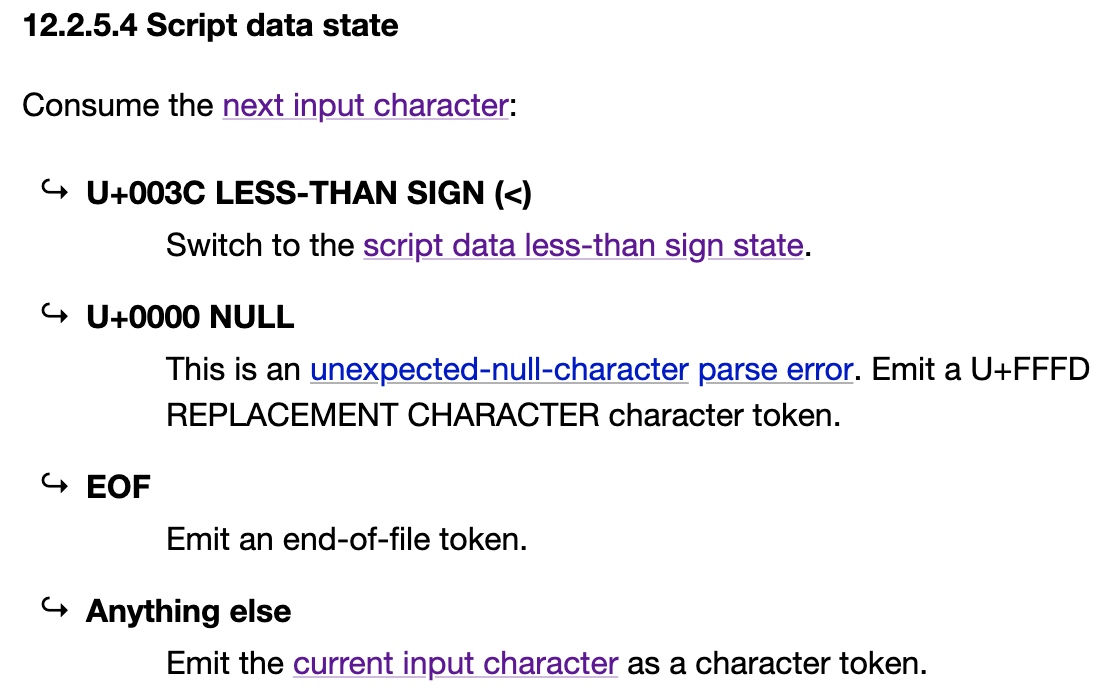This screenshot has height=694, width=1108.
Task: Click the 'Switch to the' text
Action: [x=260, y=246]
